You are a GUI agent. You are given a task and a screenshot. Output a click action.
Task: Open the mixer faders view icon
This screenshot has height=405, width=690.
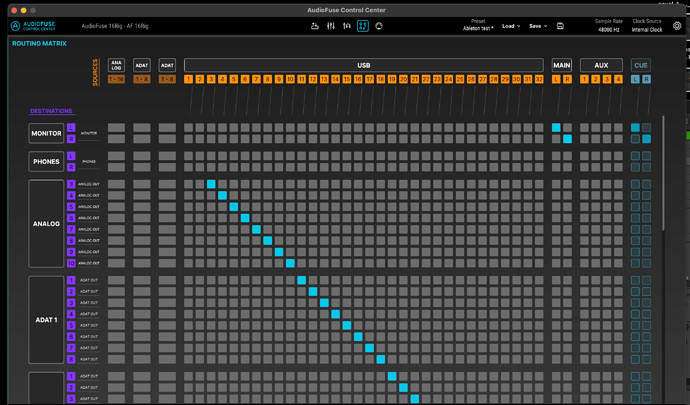tap(331, 26)
